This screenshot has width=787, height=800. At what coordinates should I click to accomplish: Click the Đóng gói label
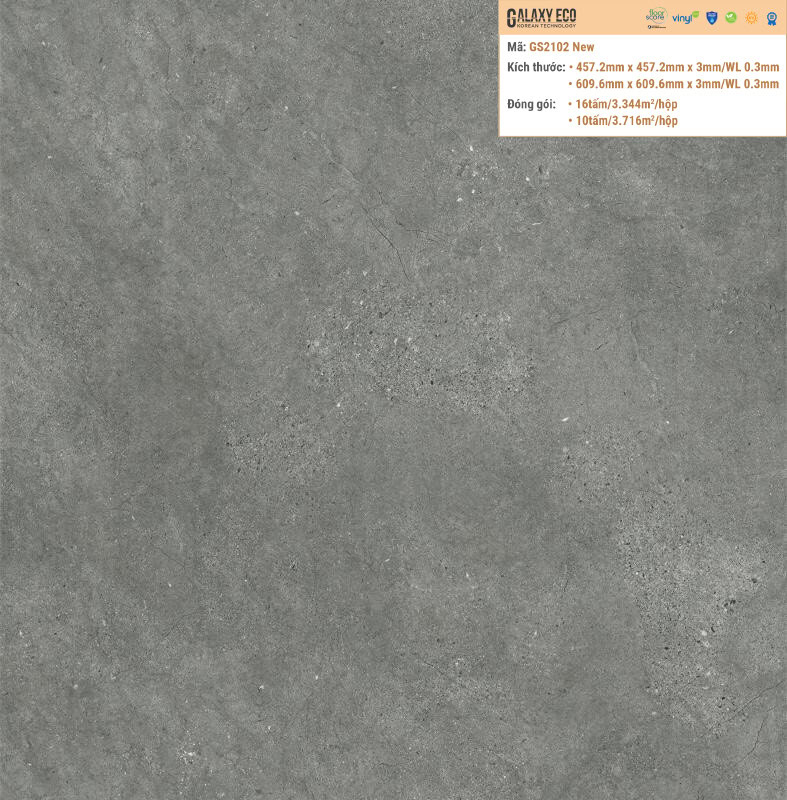[530, 103]
